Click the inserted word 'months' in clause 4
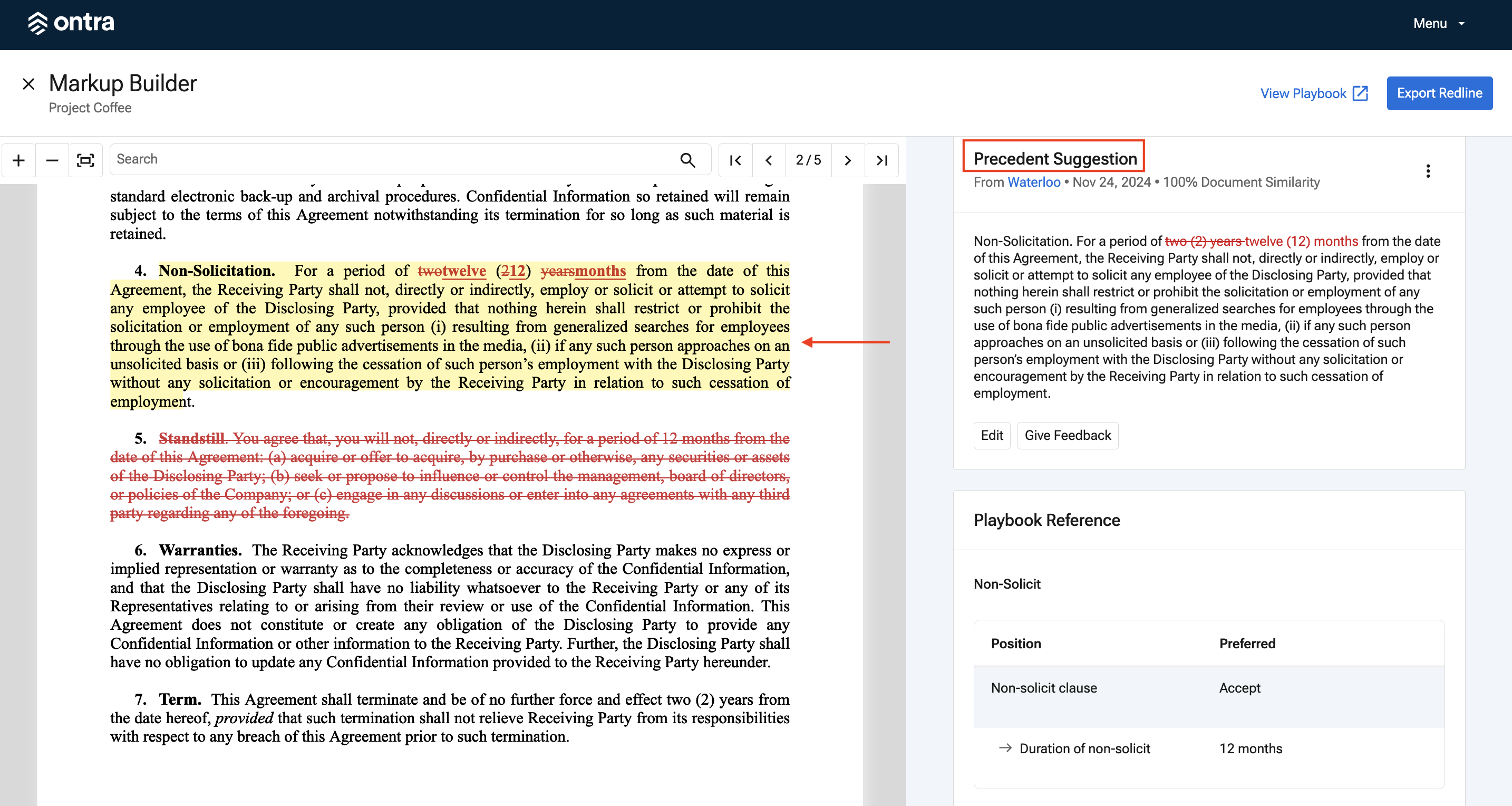This screenshot has height=806, width=1512. pos(600,271)
